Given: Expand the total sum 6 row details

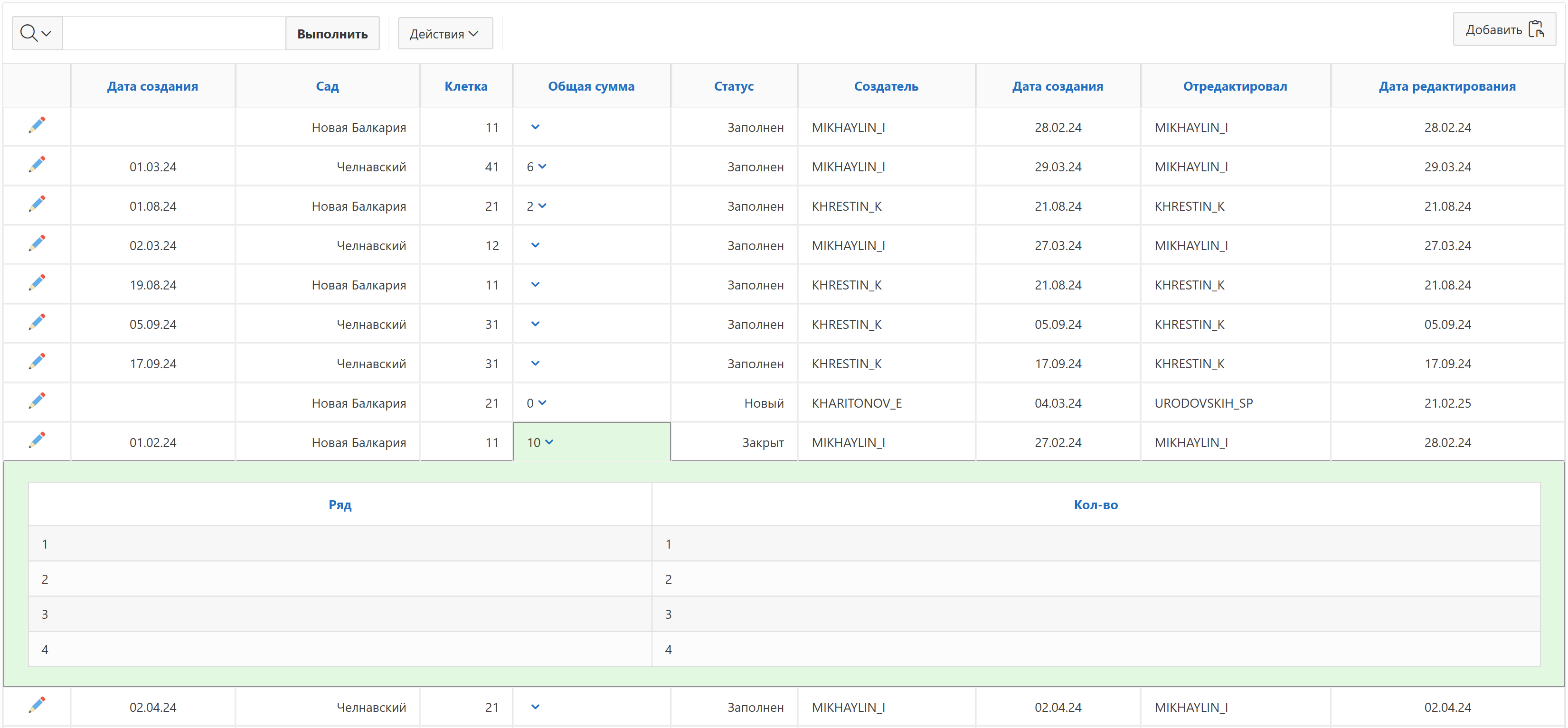Looking at the screenshot, I should point(542,166).
